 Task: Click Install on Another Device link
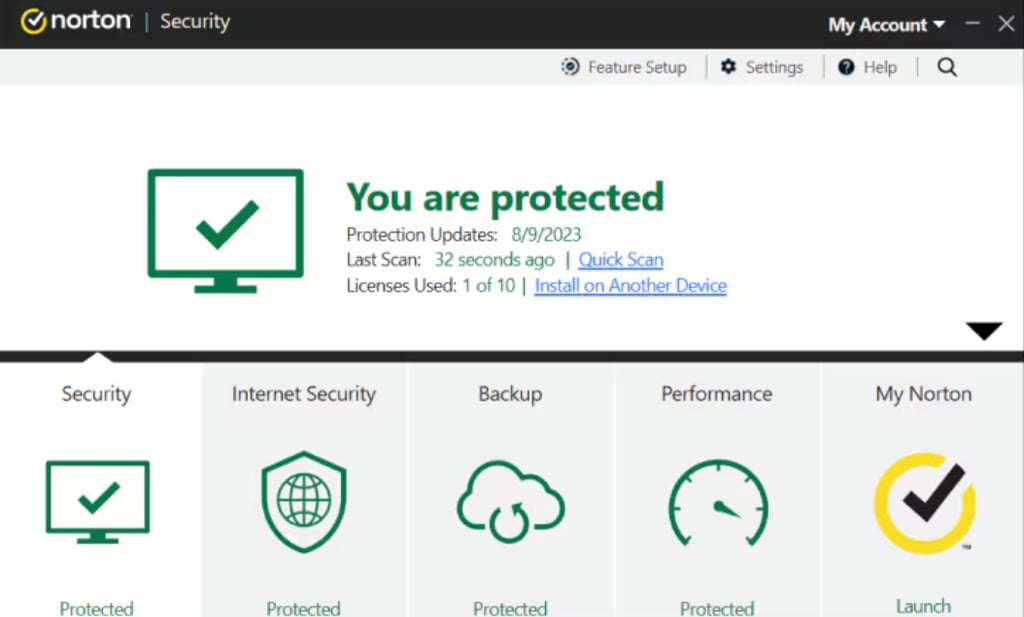[630, 286]
